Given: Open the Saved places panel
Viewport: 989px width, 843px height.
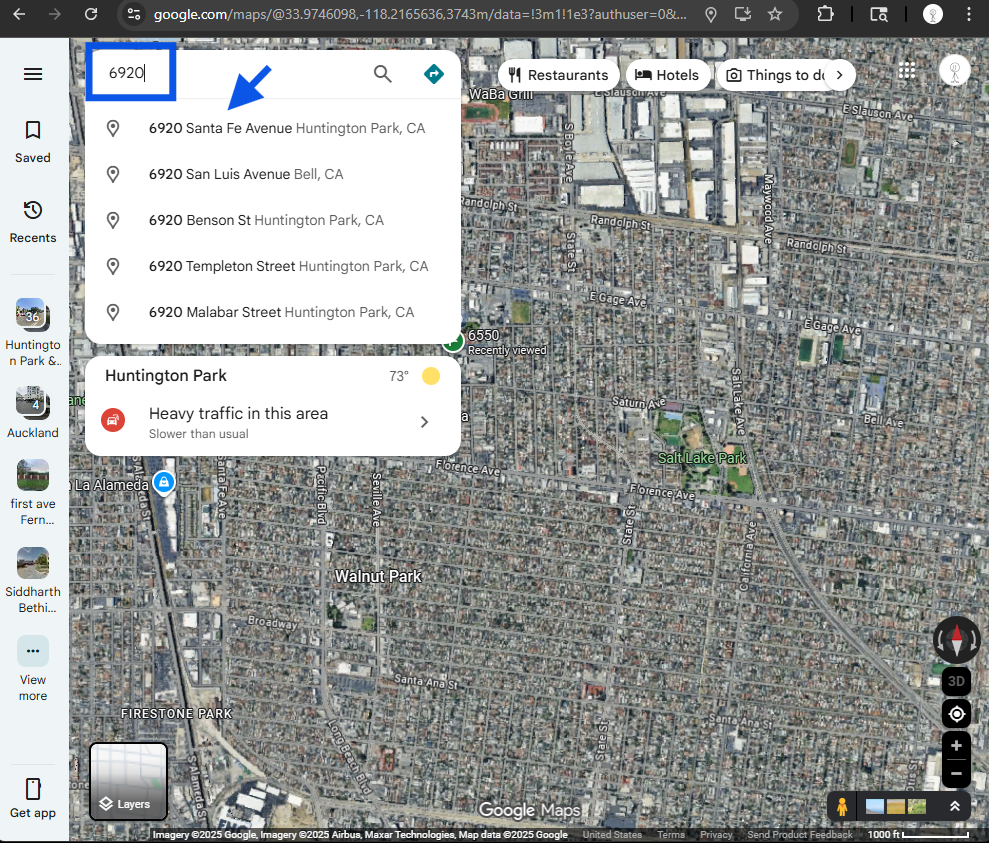Looking at the screenshot, I should click(33, 141).
